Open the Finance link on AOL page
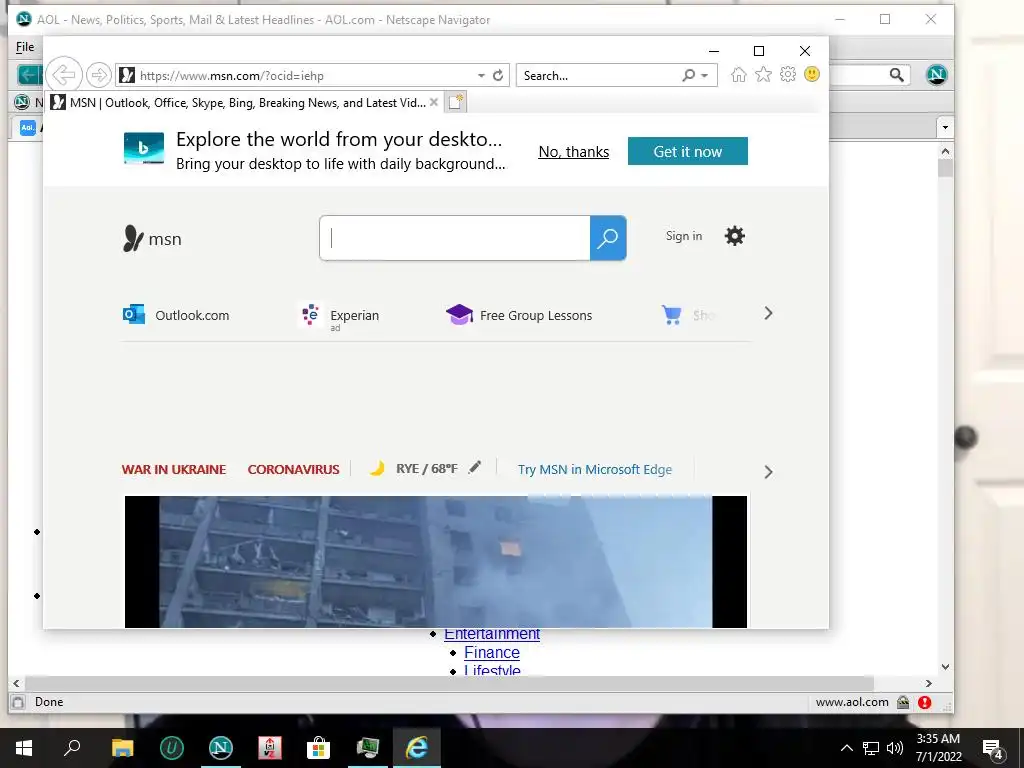 [492, 652]
